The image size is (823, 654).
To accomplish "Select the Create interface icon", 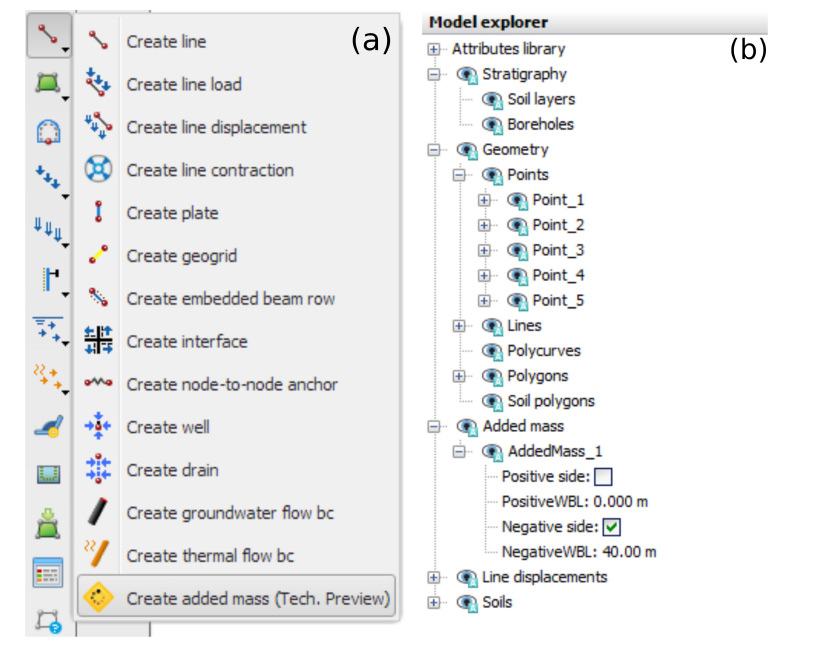I will [98, 341].
